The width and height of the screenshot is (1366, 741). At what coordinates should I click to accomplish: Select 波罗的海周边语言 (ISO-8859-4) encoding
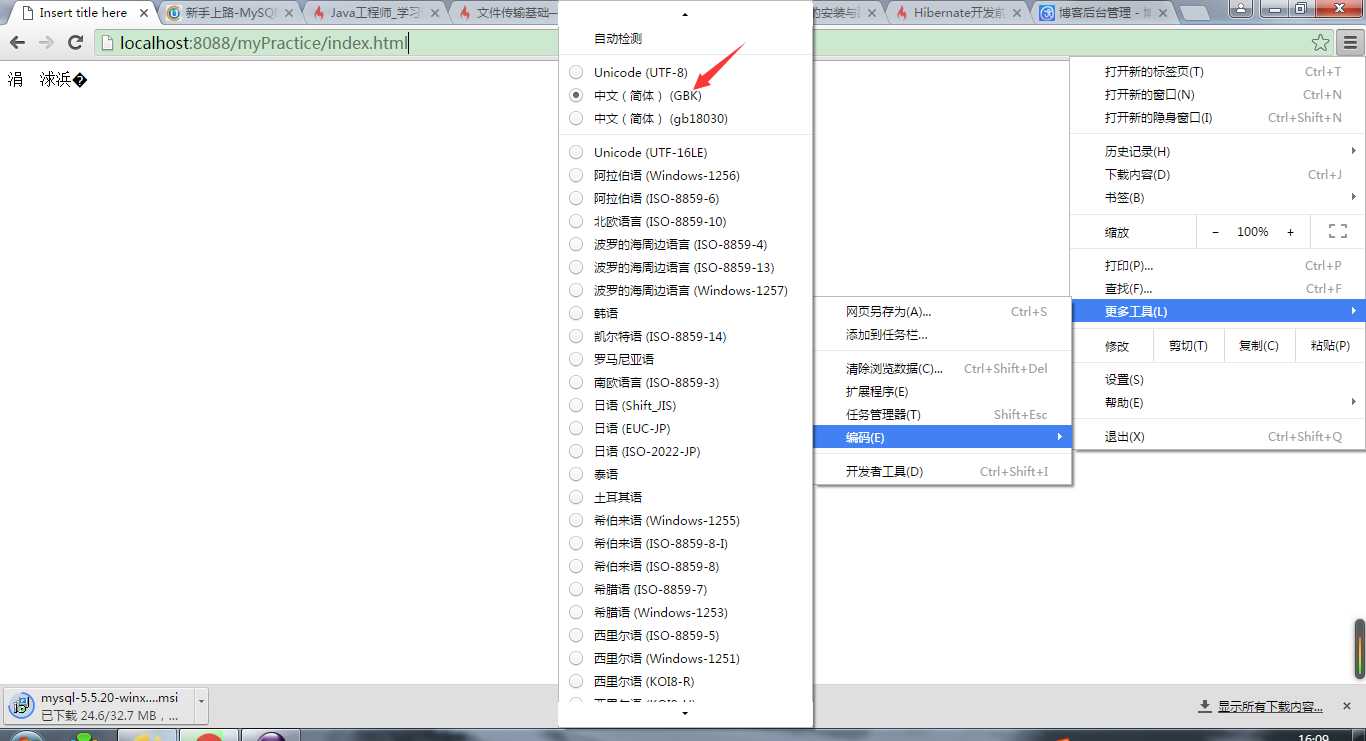[686, 244]
